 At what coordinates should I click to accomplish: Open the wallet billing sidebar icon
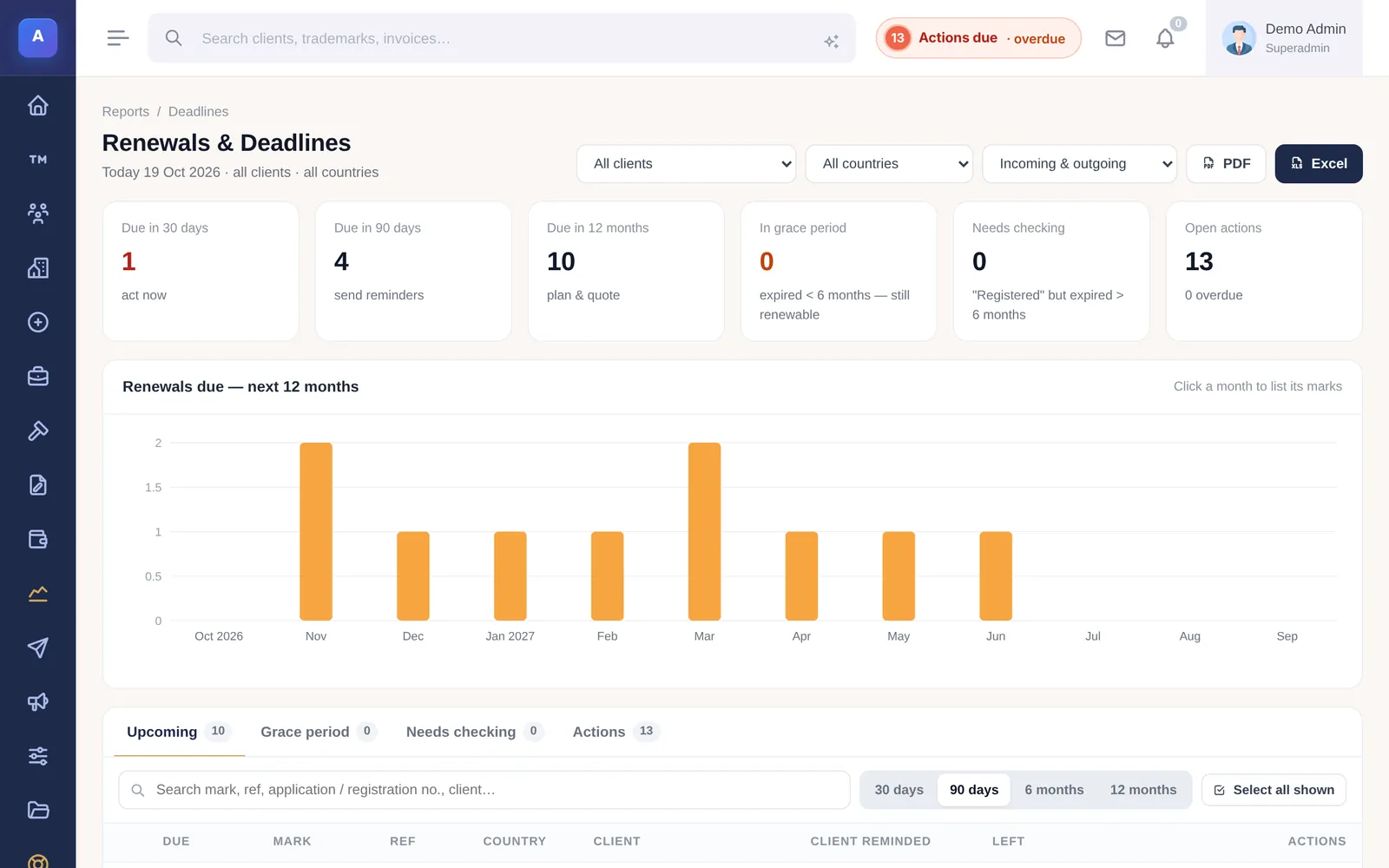(x=37, y=539)
